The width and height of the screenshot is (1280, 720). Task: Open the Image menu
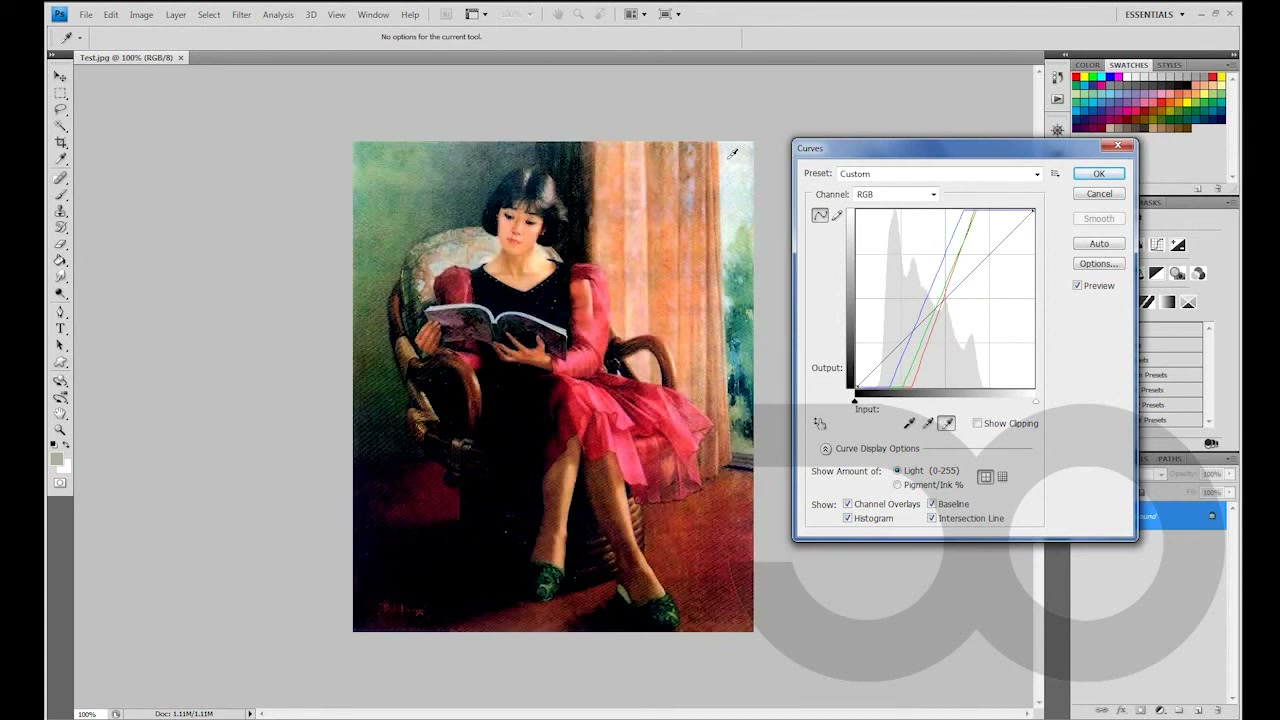pyautogui.click(x=141, y=15)
